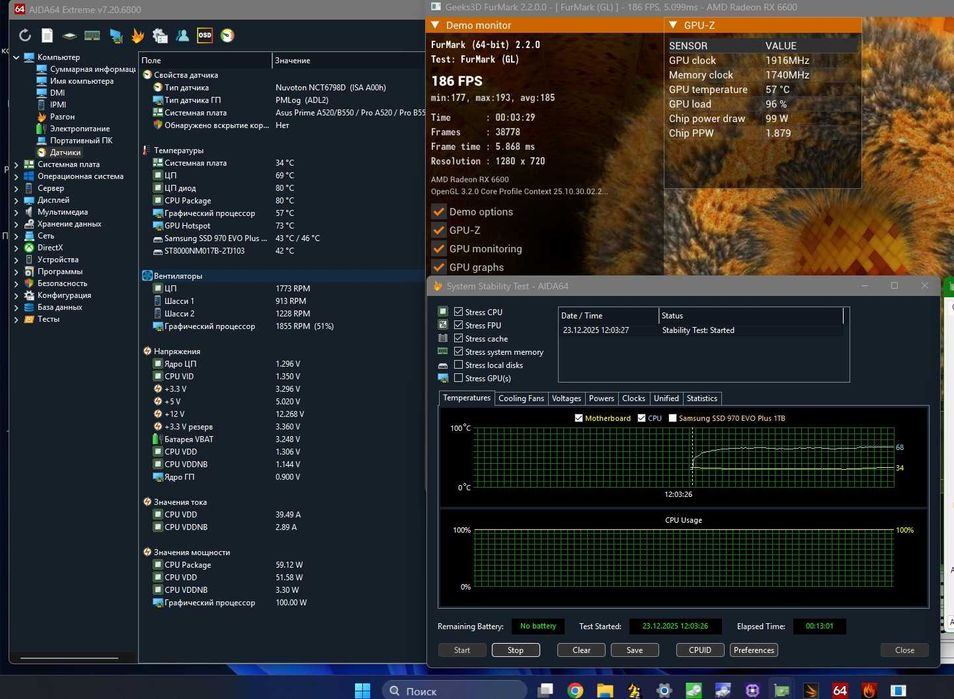The width and height of the screenshot is (954, 699).
Task: Switch to the Cooling Fans tab
Action: point(521,398)
